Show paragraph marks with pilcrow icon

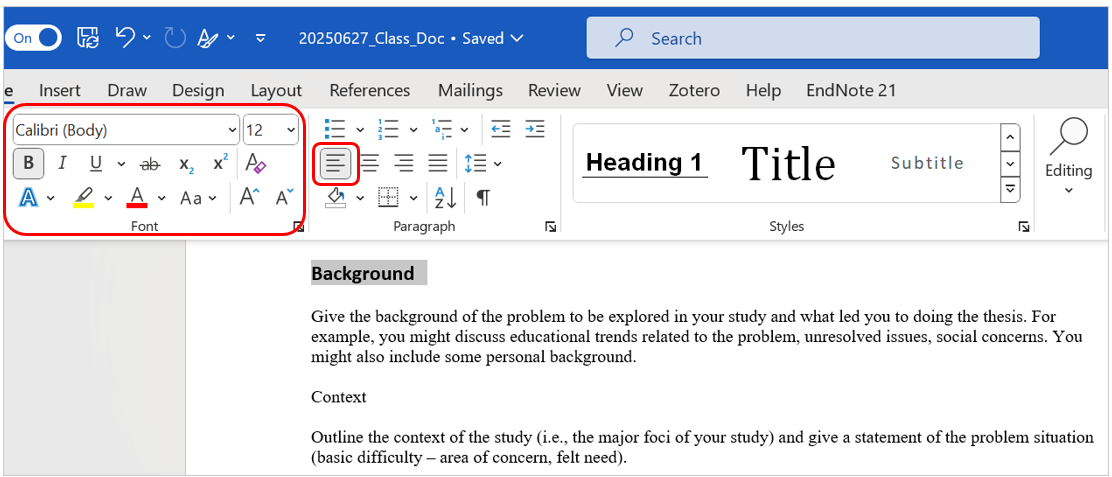tap(483, 198)
